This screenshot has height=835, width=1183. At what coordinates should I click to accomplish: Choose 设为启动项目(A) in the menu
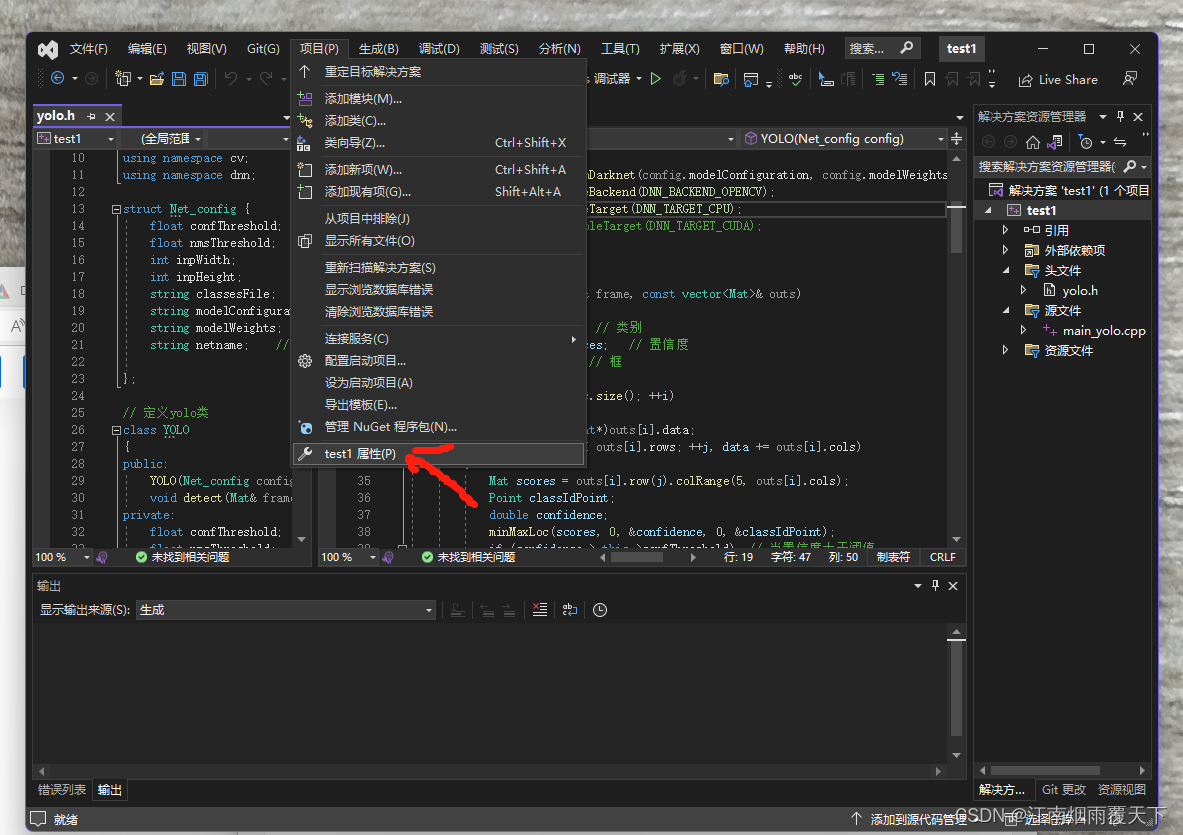[x=438, y=382]
